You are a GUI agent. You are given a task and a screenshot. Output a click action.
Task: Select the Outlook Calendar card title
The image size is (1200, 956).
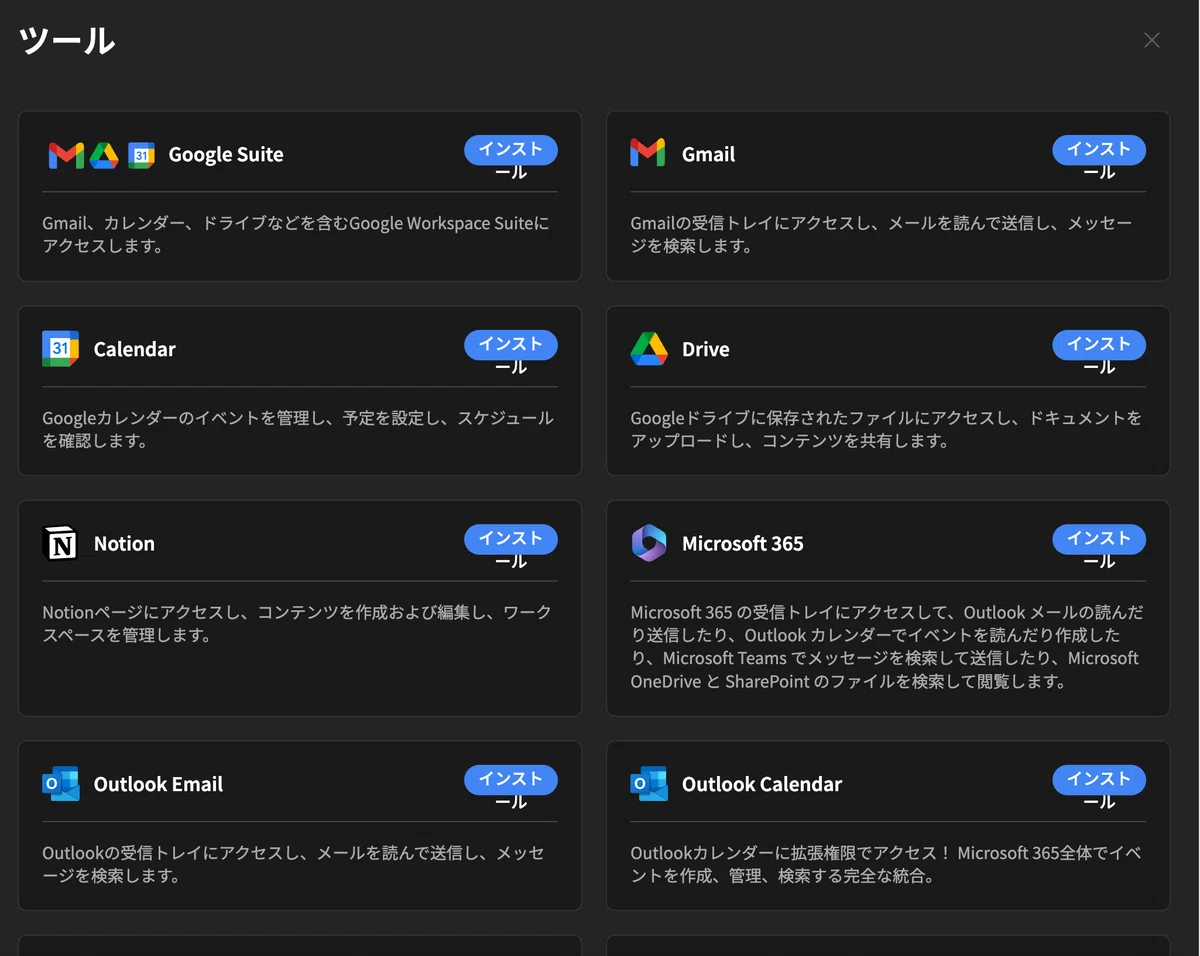762,784
